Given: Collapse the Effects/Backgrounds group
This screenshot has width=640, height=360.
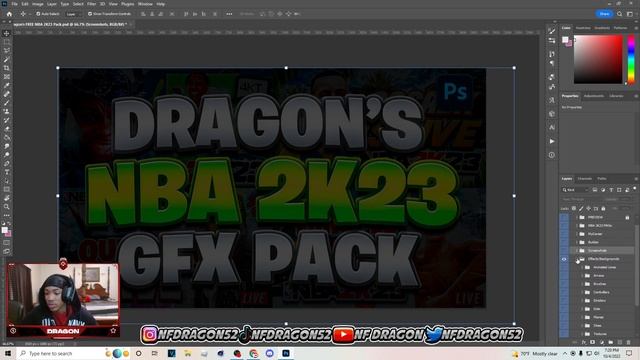Looking at the screenshot, I should pos(577,259).
